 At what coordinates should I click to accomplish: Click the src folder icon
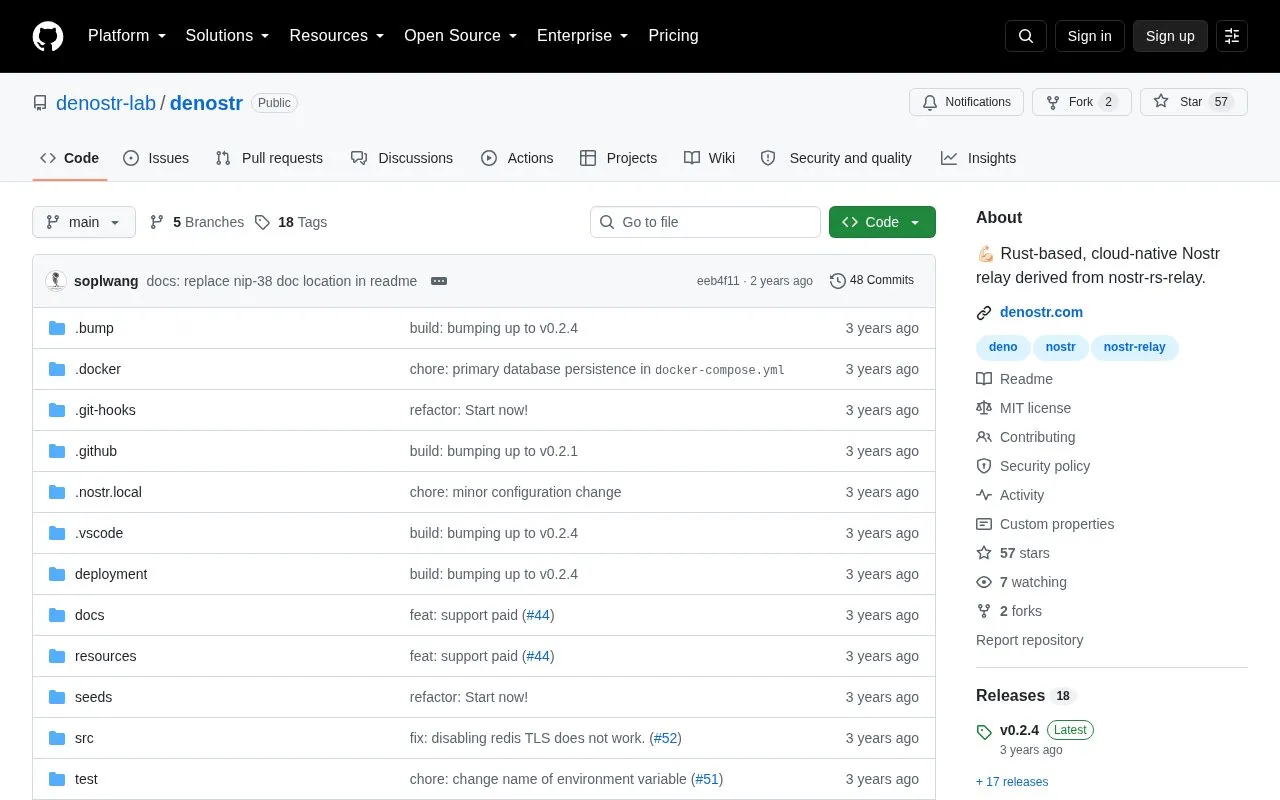click(x=57, y=738)
